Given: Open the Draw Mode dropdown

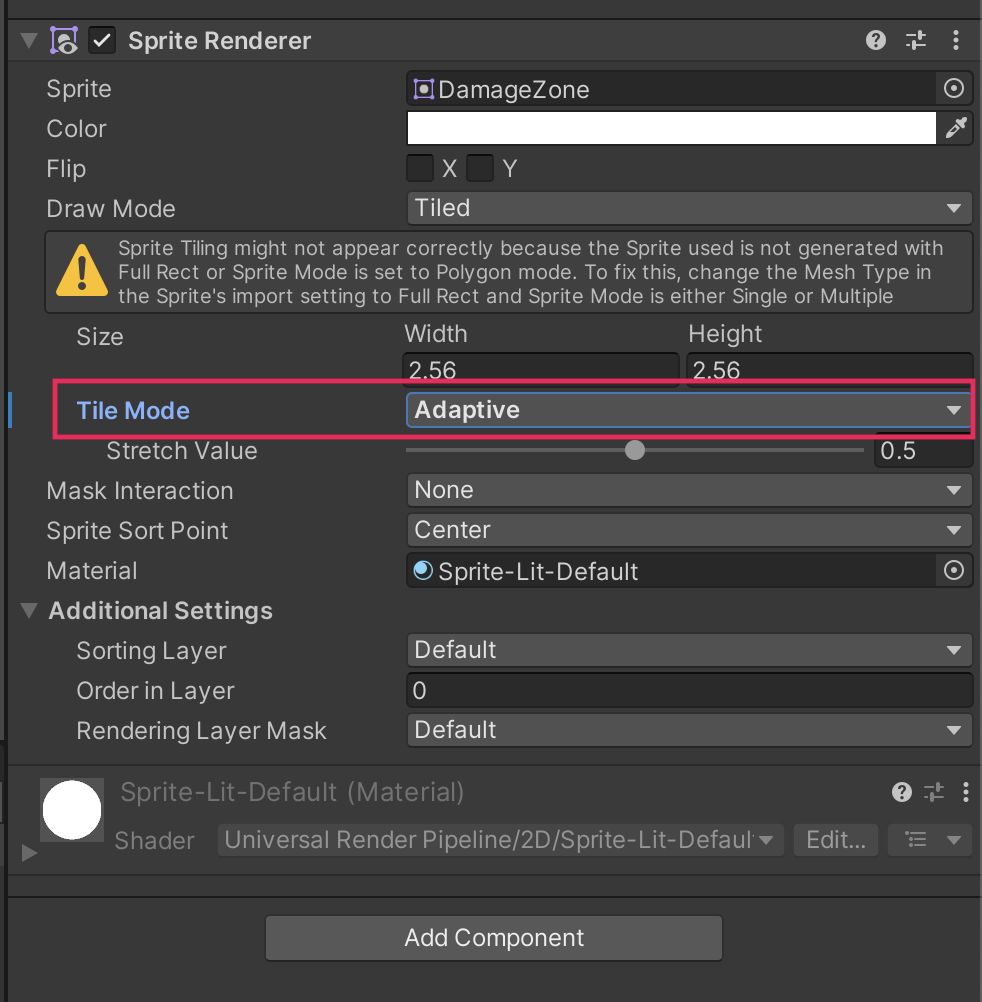Looking at the screenshot, I should (689, 209).
